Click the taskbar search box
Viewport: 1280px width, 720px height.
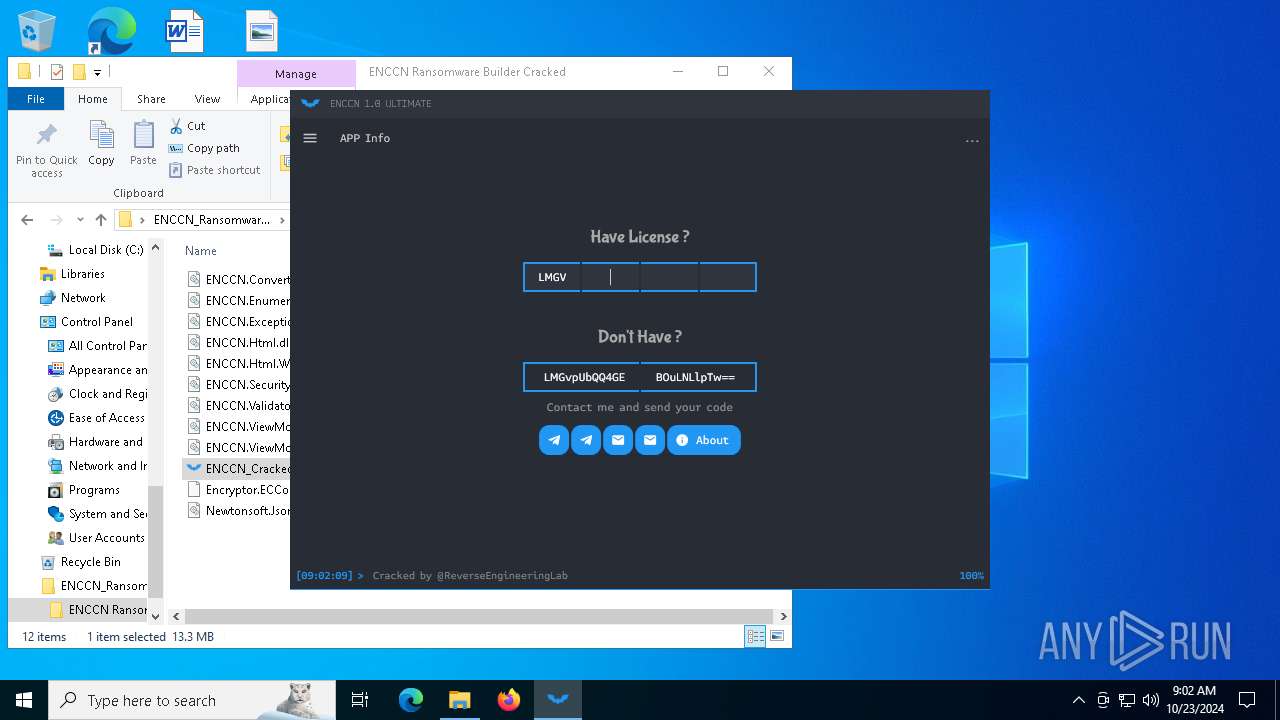[191, 700]
